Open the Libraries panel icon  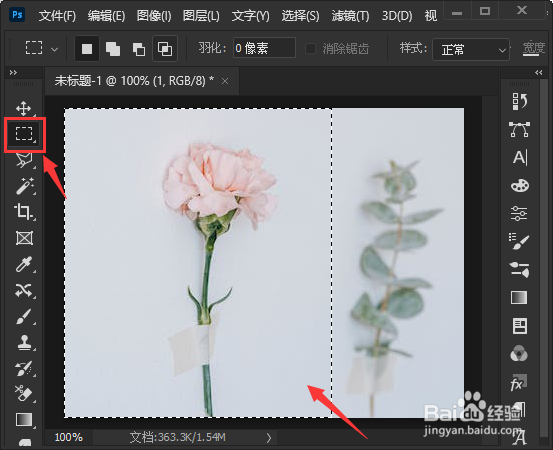[519, 326]
